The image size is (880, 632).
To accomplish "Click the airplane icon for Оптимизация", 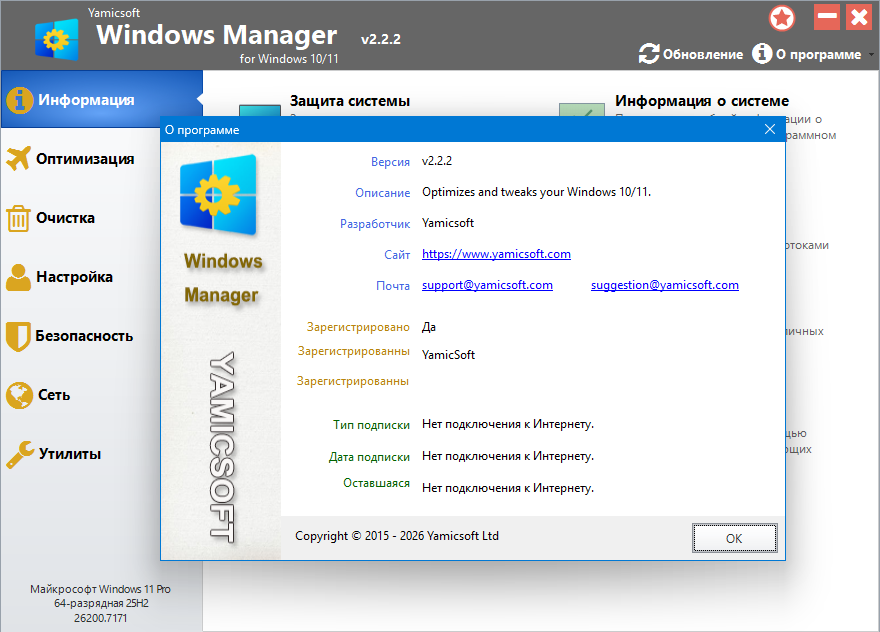I will [19, 159].
